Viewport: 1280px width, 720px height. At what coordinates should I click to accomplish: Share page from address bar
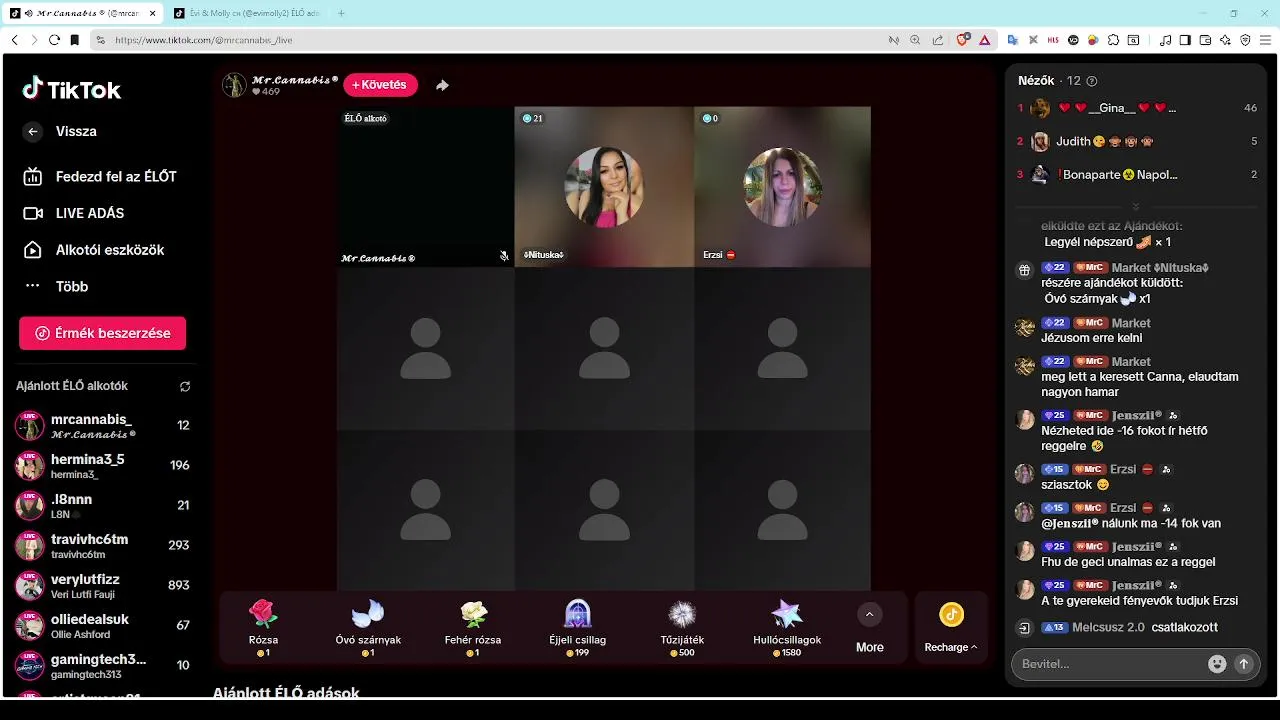pos(938,40)
